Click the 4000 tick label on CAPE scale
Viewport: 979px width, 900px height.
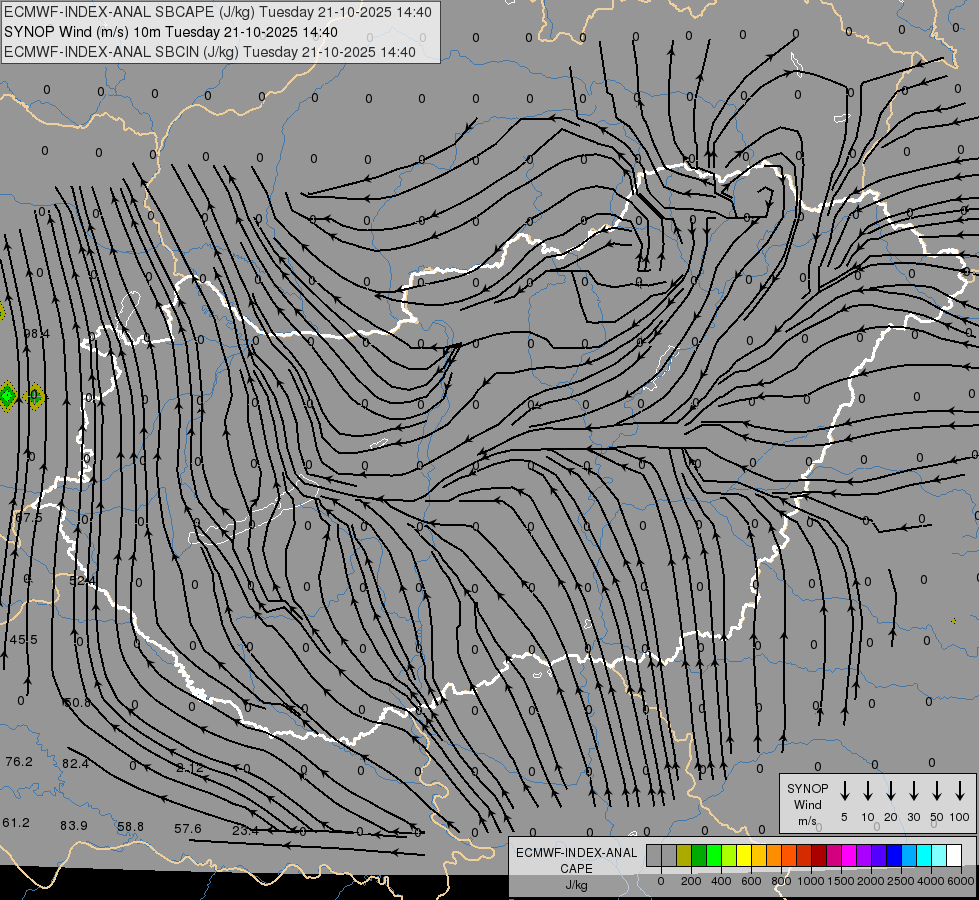click(932, 881)
